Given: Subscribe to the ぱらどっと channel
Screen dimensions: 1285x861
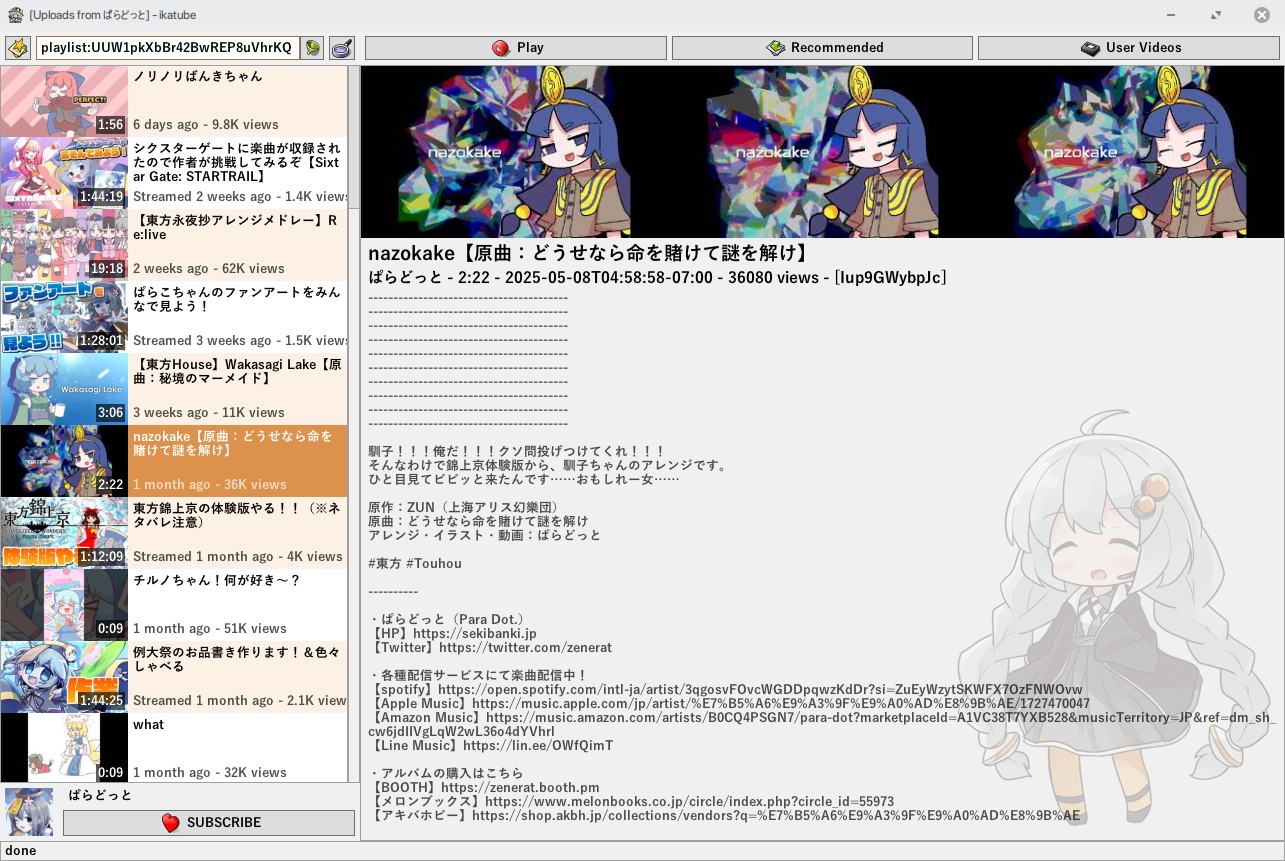Looking at the screenshot, I should click(x=209, y=823).
